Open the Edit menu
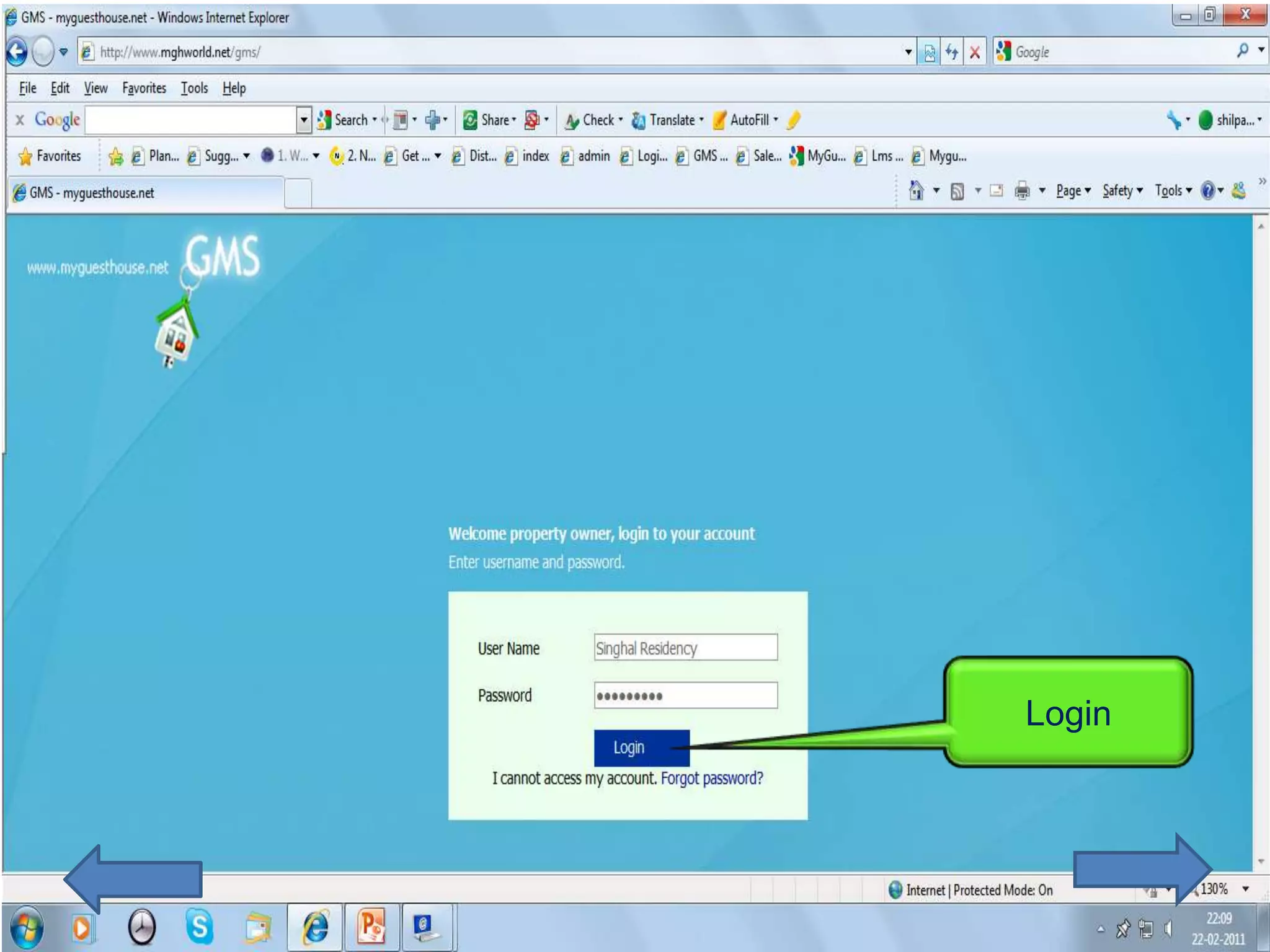Screen dimensions: 1270x952 pos(60,89)
